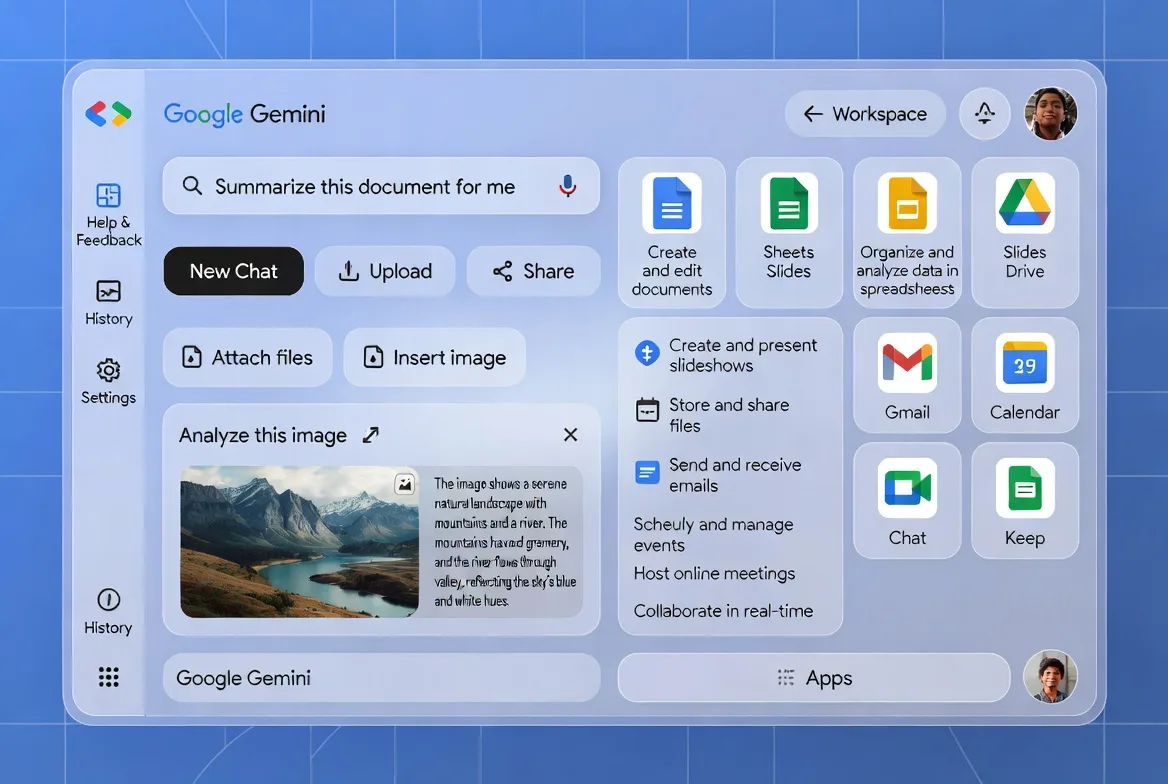Close the Analyze this image panel
The width and height of the screenshot is (1168, 784).
(571, 434)
